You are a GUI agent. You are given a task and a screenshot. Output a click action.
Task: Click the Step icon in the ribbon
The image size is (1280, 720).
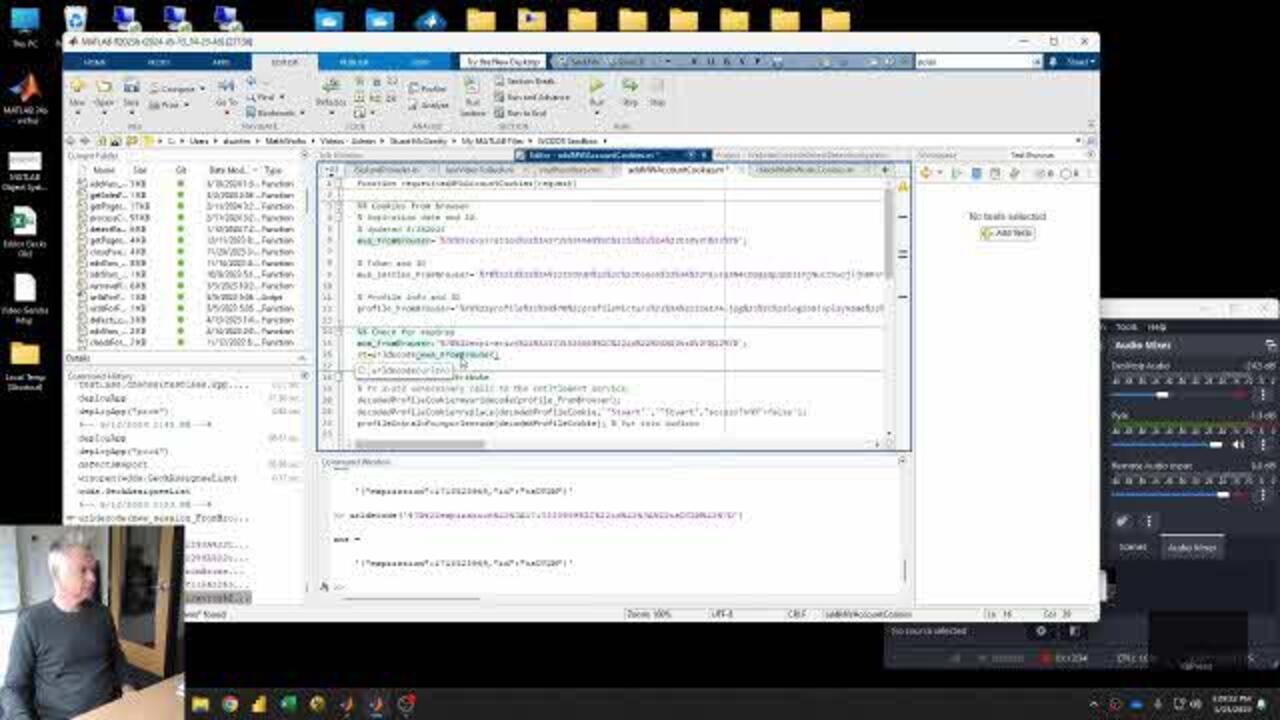click(x=630, y=89)
